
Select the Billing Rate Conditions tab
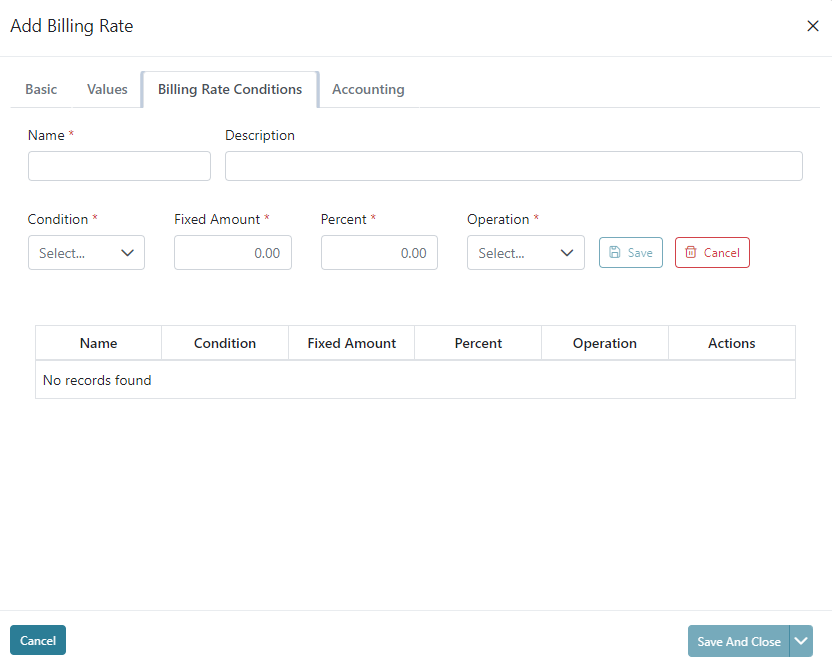[x=230, y=89]
